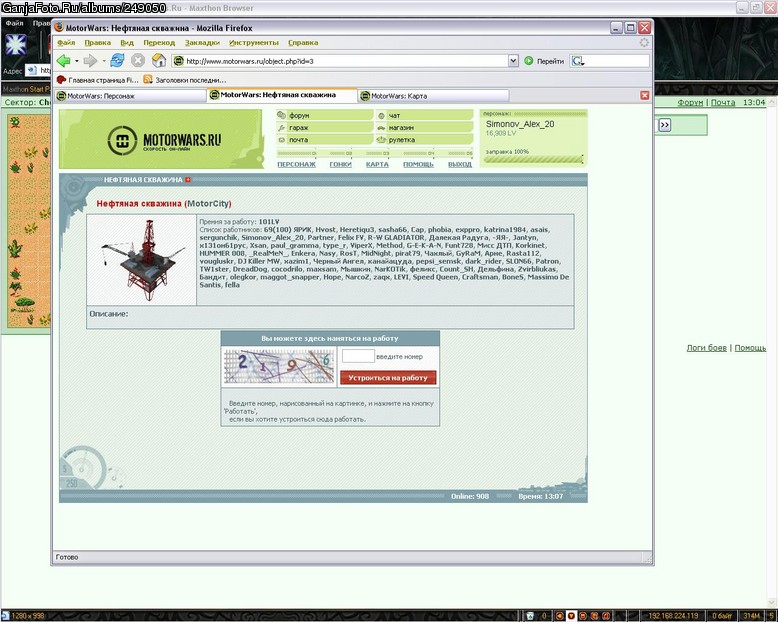Viewport: 778px width, 622px height.
Task: Open the Back button history dropdown arrow
Action: [76, 61]
